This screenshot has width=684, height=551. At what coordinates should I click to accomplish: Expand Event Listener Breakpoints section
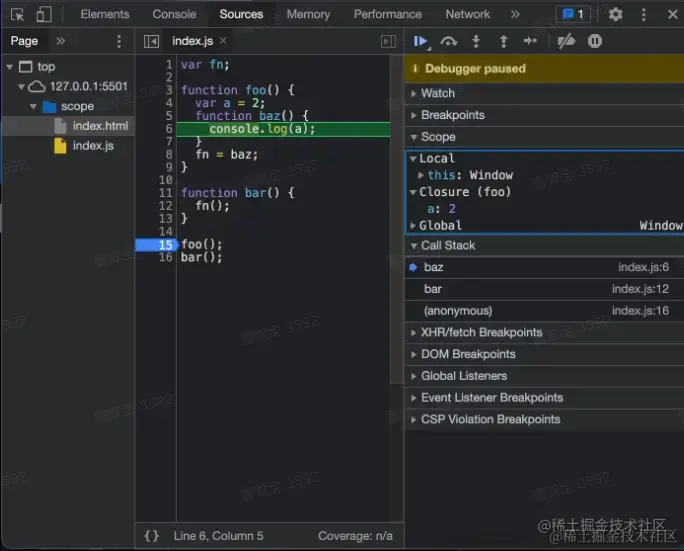tap(544, 398)
